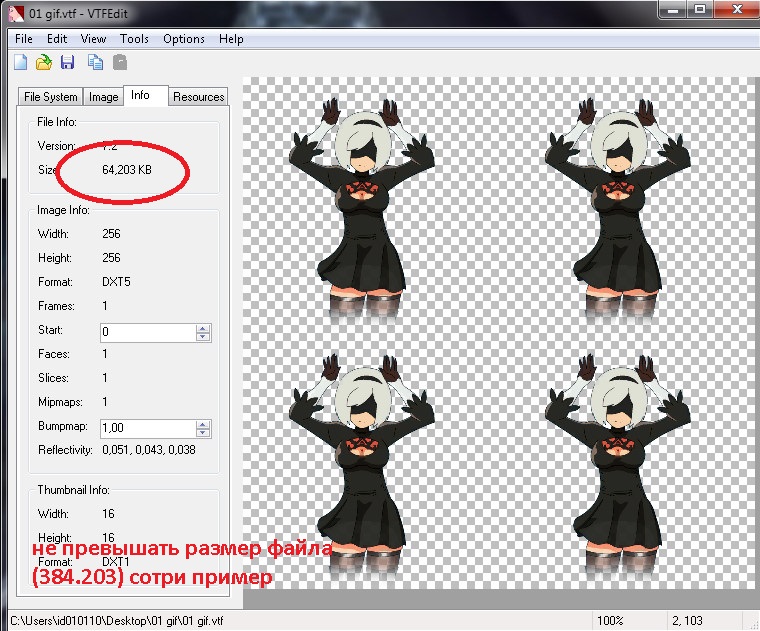This screenshot has height=631, width=760.
Task: Maximize the VTFEdit window
Action: coord(700,9)
